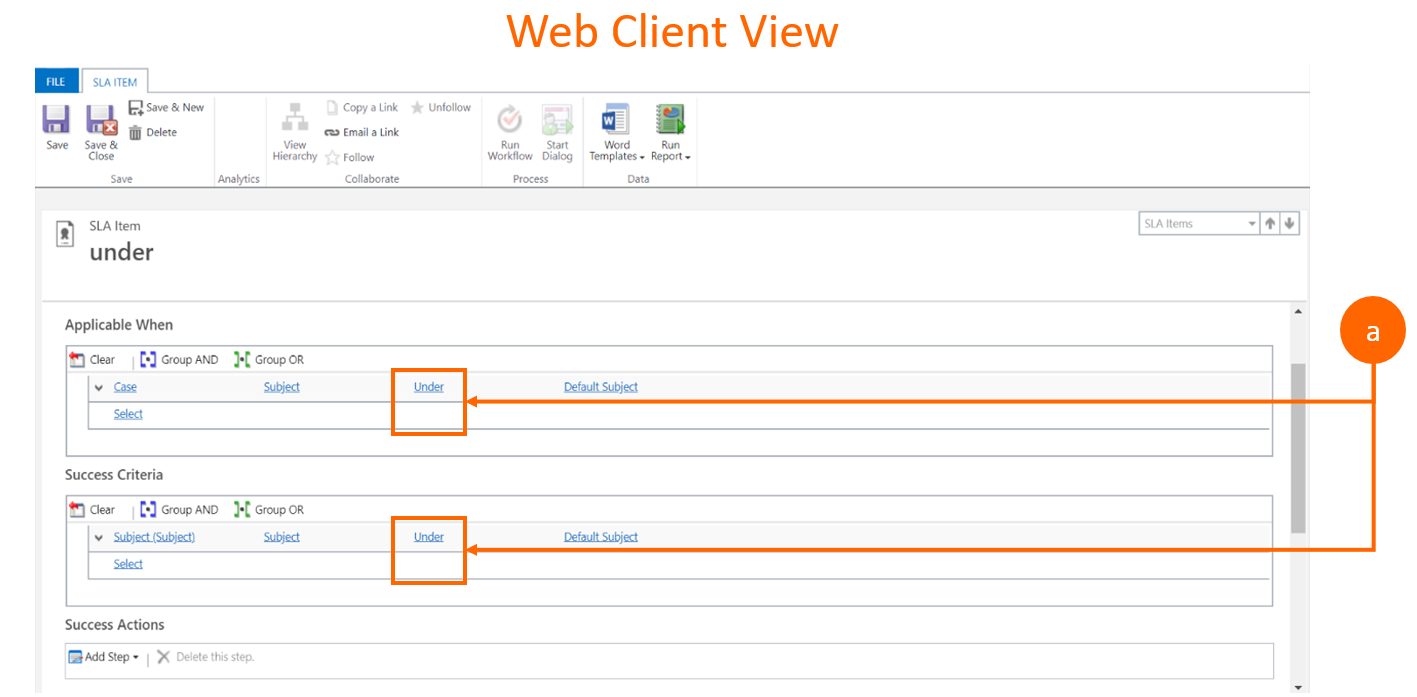Viewport: 1417px width, 697px height.
Task: Click Select link under Success Criteria
Action: click(x=128, y=564)
